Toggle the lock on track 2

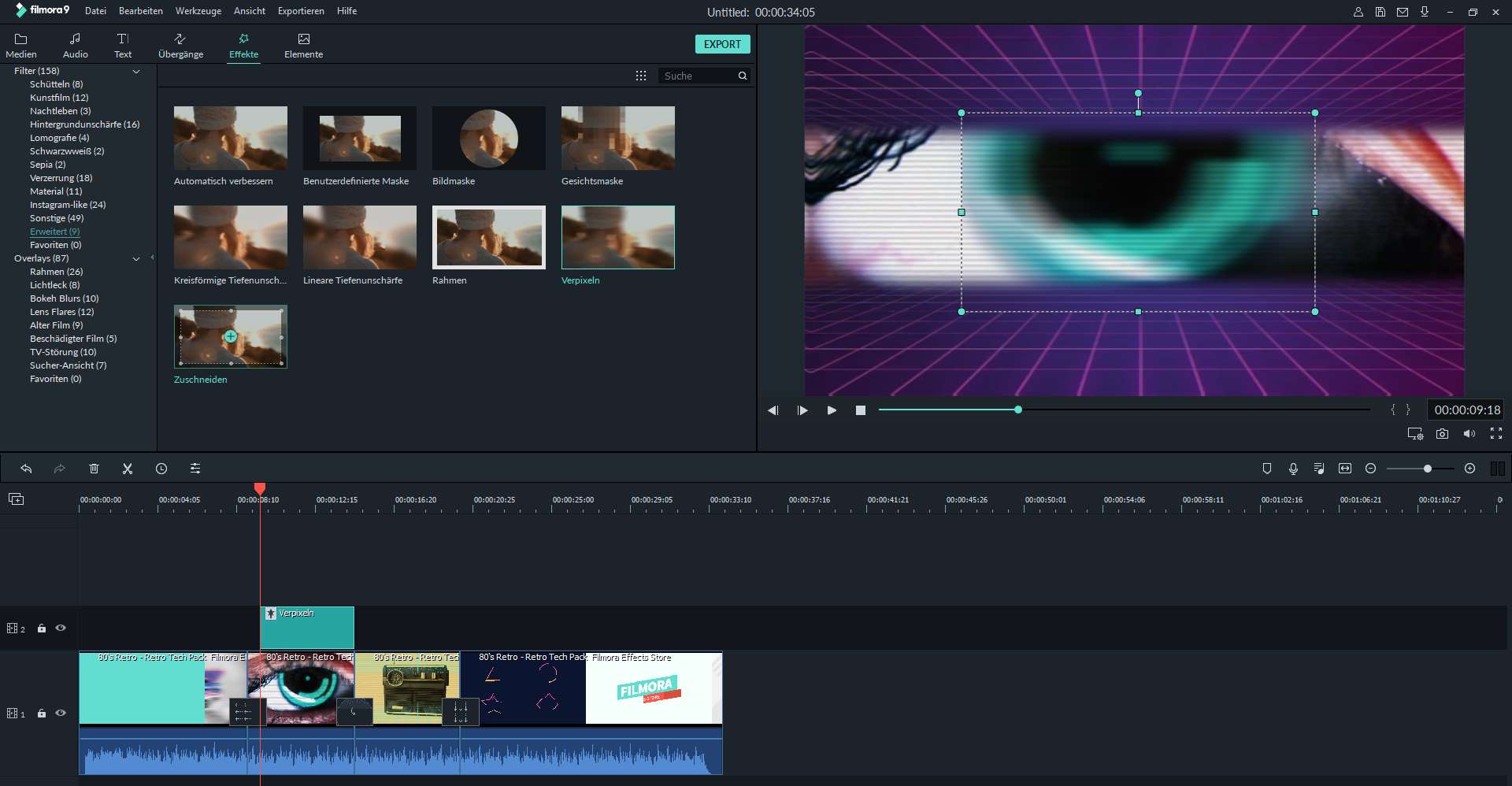[42, 628]
